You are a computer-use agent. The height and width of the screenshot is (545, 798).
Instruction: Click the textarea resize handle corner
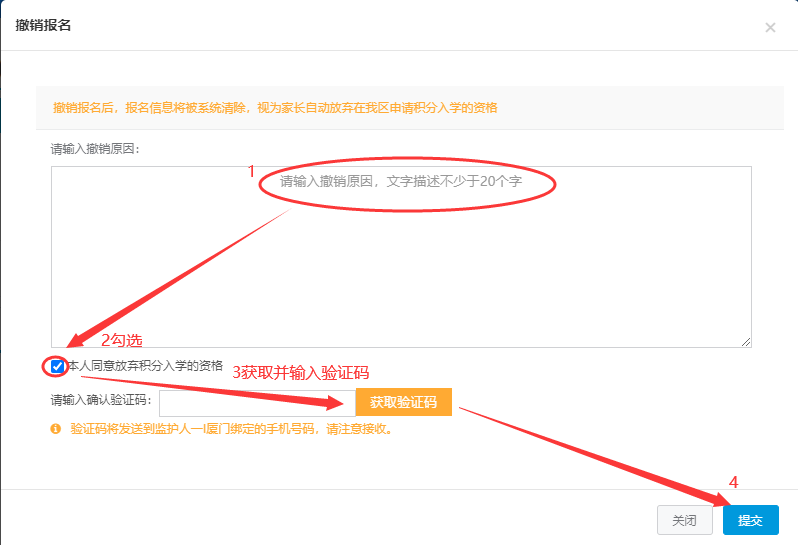coord(745,342)
